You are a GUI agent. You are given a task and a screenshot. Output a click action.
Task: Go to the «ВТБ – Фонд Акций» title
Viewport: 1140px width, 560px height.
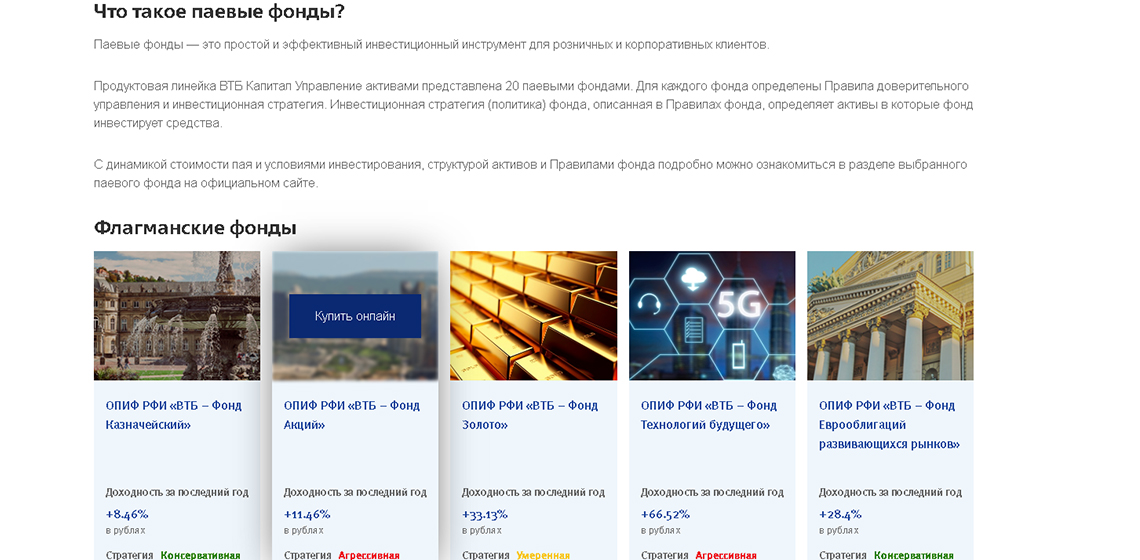point(352,415)
